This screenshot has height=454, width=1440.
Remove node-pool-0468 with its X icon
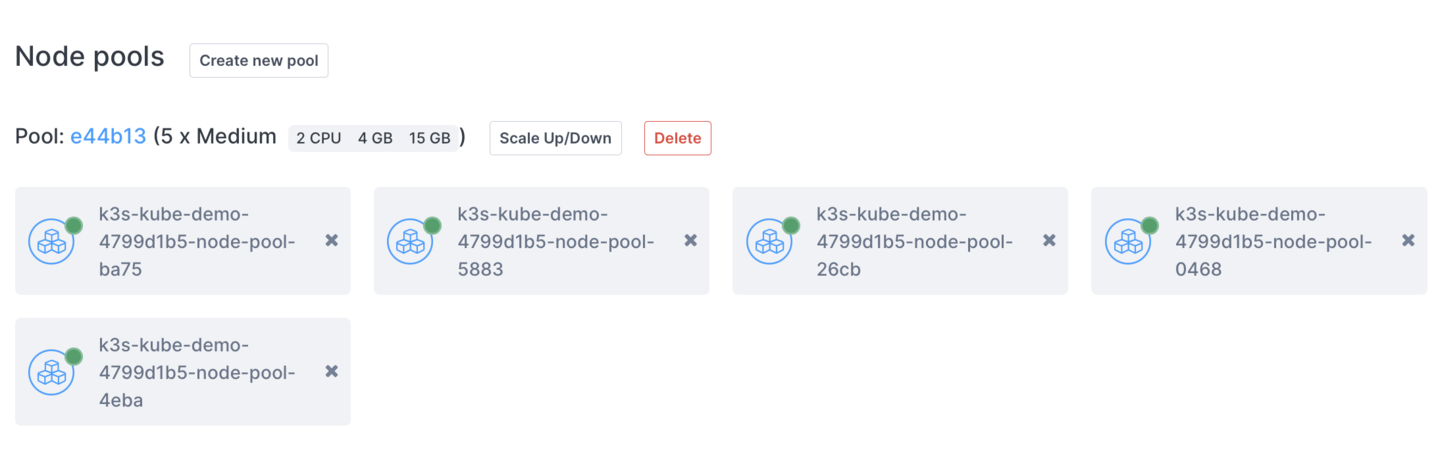click(x=1408, y=240)
